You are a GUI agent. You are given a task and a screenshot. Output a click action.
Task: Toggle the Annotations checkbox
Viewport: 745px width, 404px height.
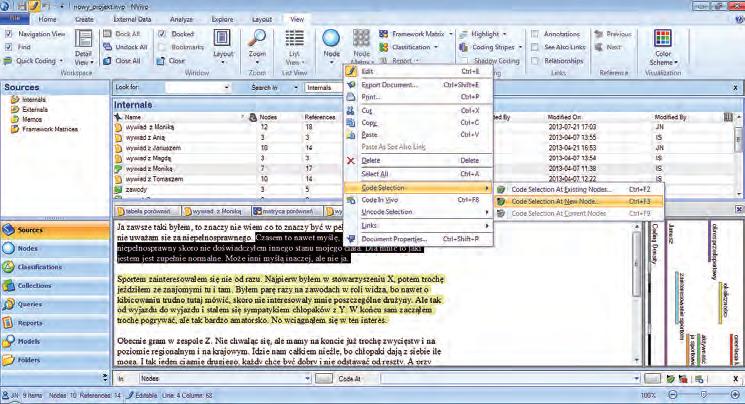point(535,34)
